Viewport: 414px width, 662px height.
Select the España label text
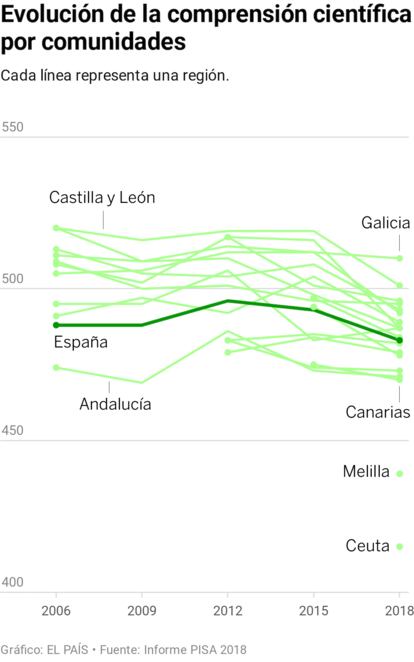[81, 342]
